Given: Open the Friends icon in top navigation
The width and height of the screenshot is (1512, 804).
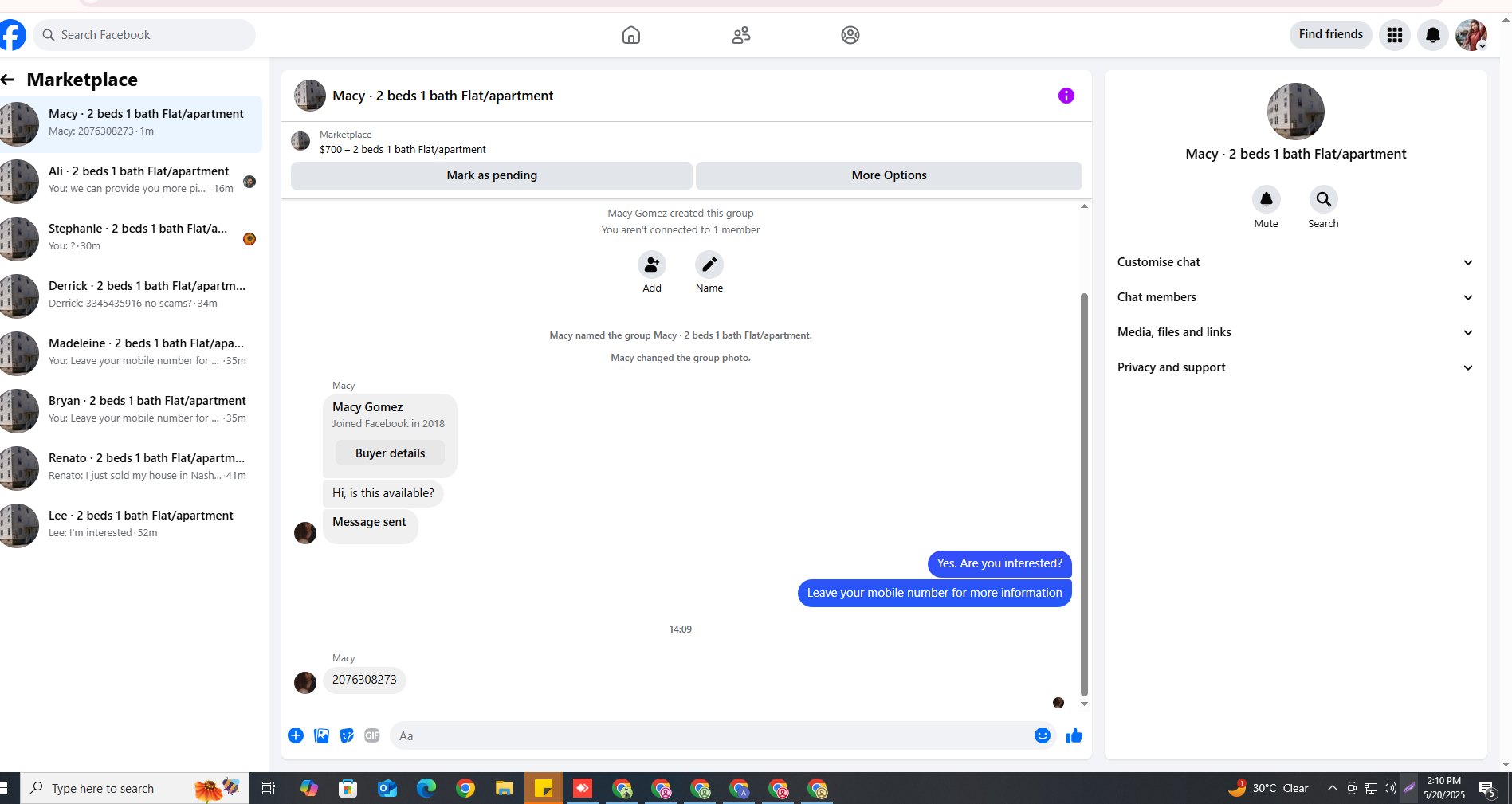Looking at the screenshot, I should pyautogui.click(x=741, y=35).
